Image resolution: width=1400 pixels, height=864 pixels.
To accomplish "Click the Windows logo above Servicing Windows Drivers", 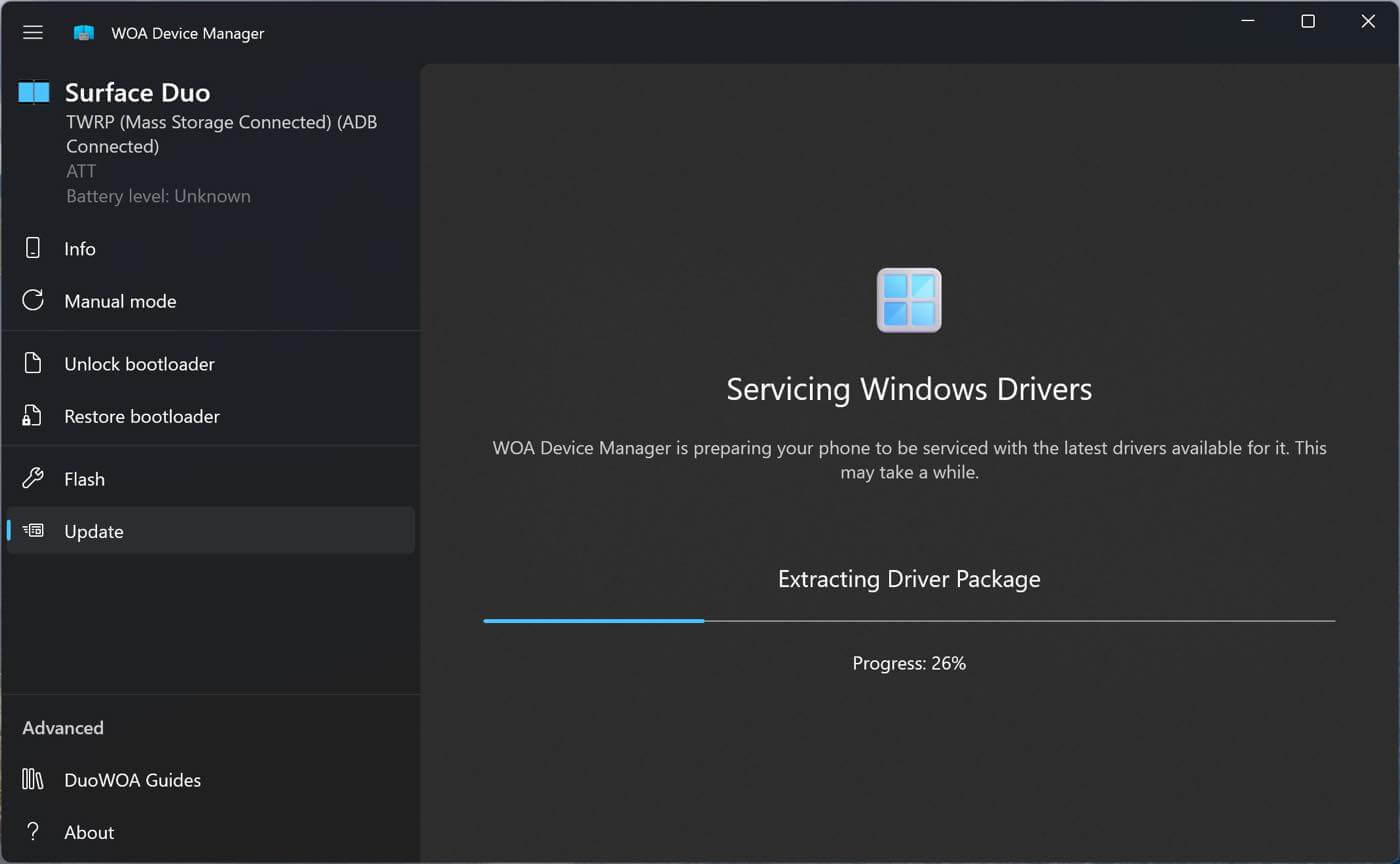I will (909, 300).
